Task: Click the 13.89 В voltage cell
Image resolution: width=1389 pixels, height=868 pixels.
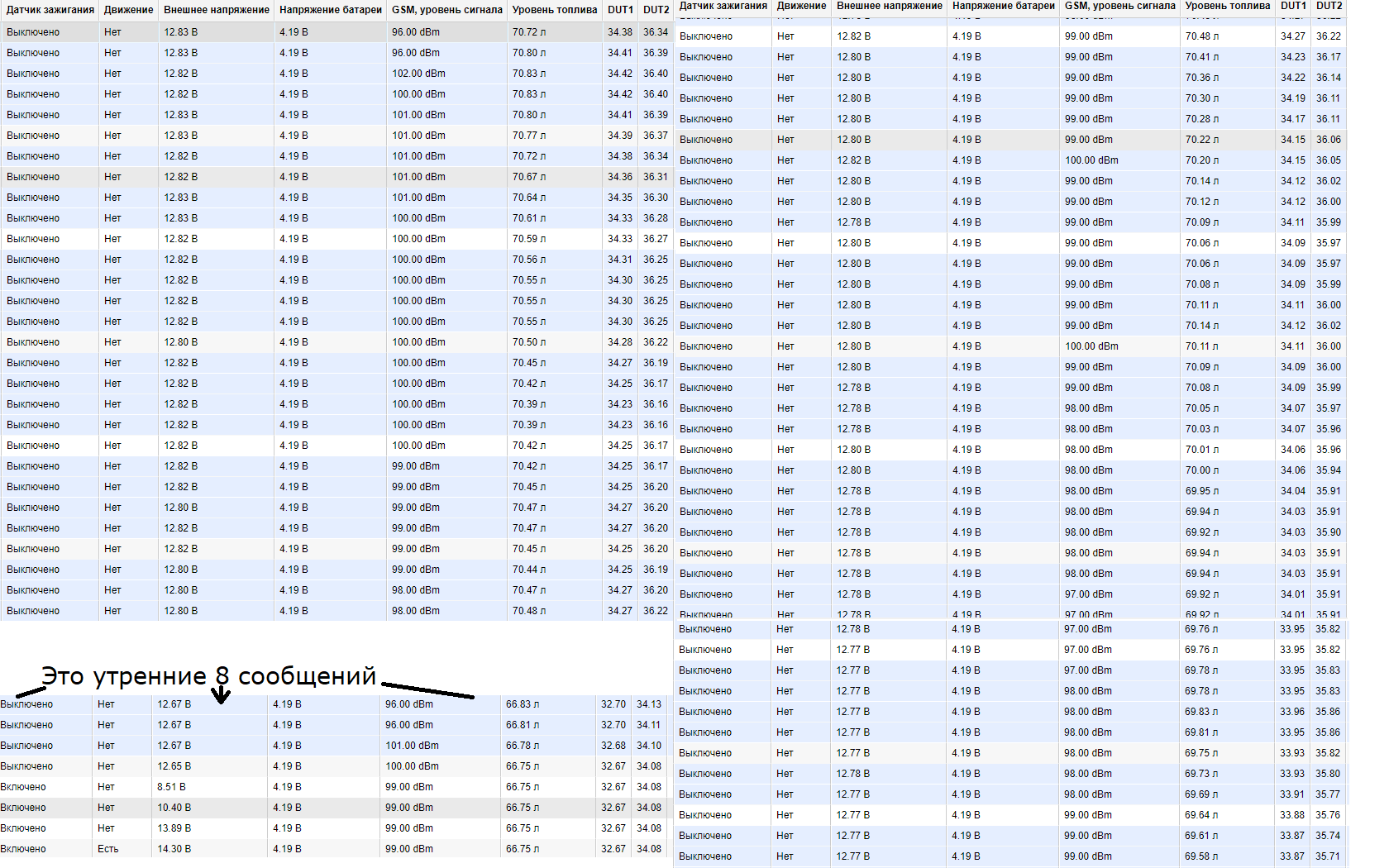Action: [174, 828]
